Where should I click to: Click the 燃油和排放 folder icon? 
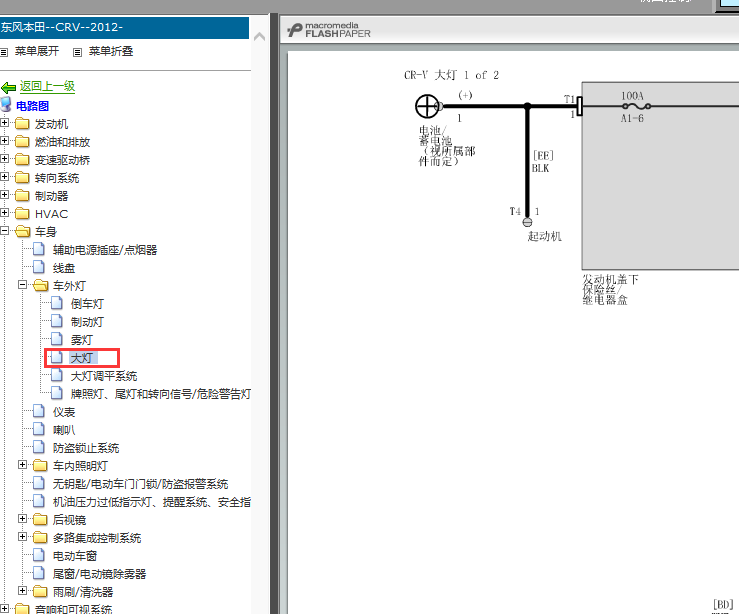click(x=22, y=141)
